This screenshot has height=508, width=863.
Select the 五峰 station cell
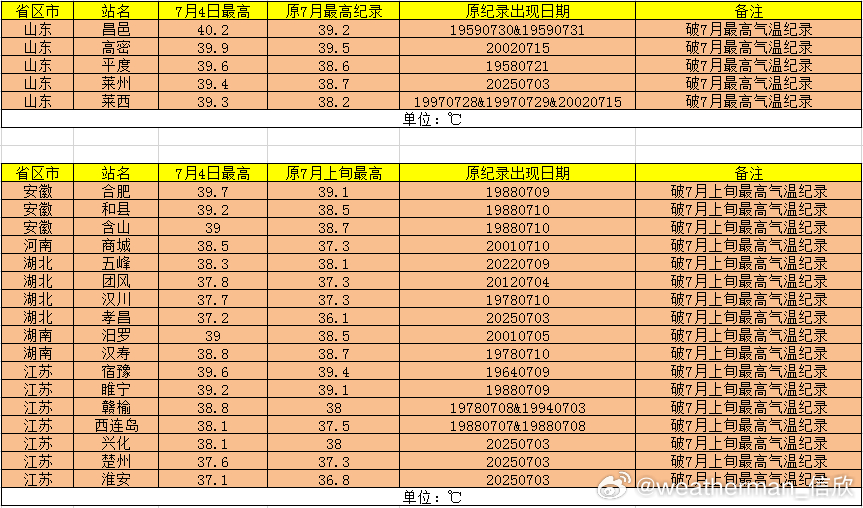pyautogui.click(x=116, y=263)
